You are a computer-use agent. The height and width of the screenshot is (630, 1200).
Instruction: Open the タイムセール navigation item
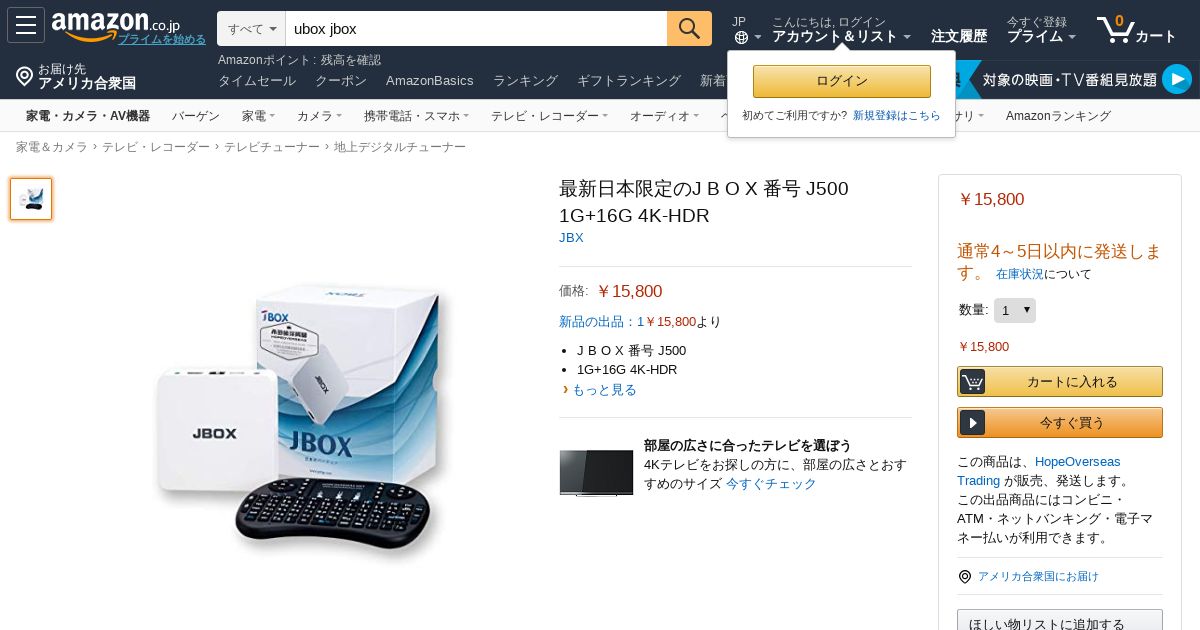(257, 80)
